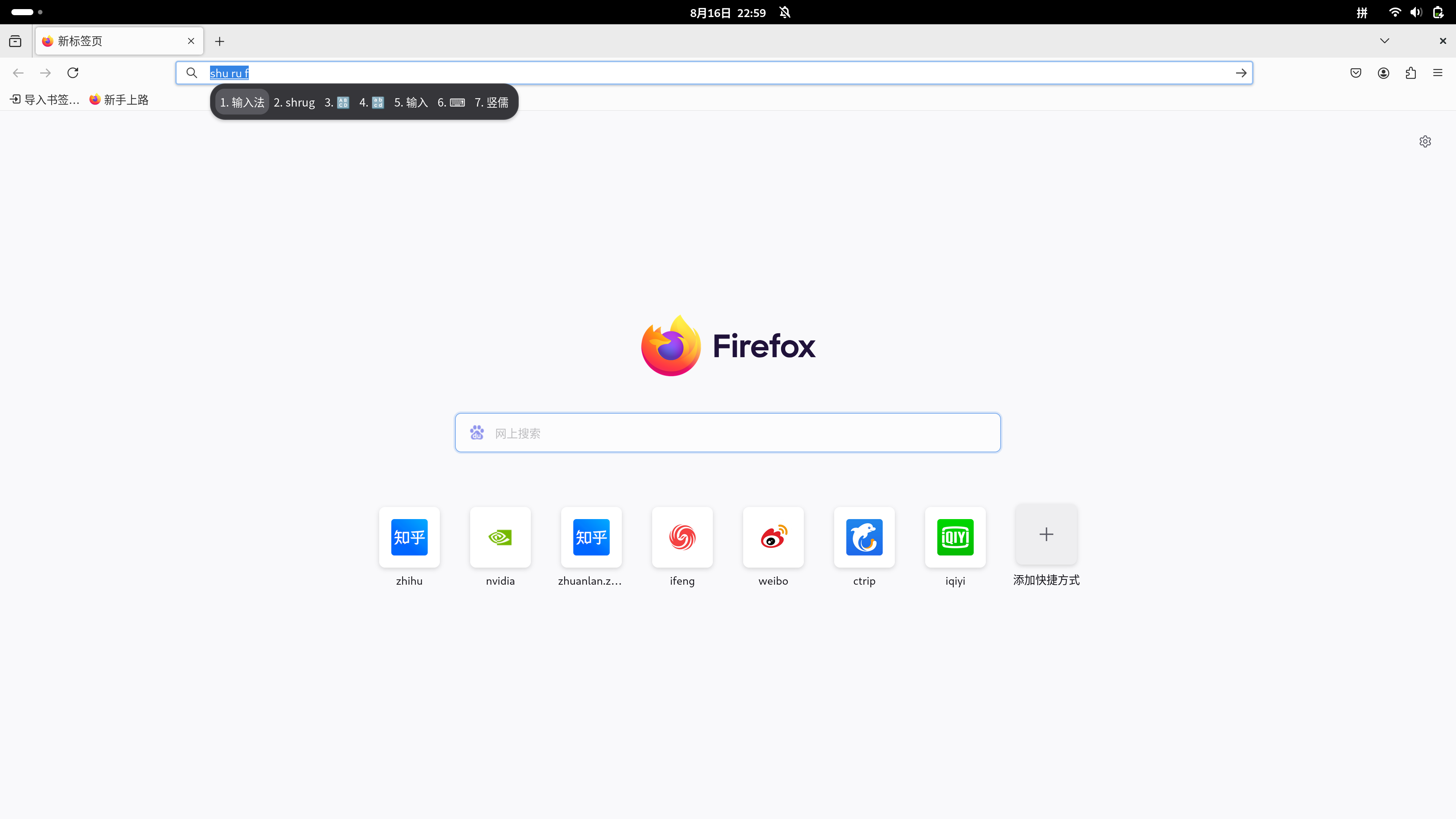The image size is (1456, 819).
Task: Reload the current page
Action: [x=73, y=73]
